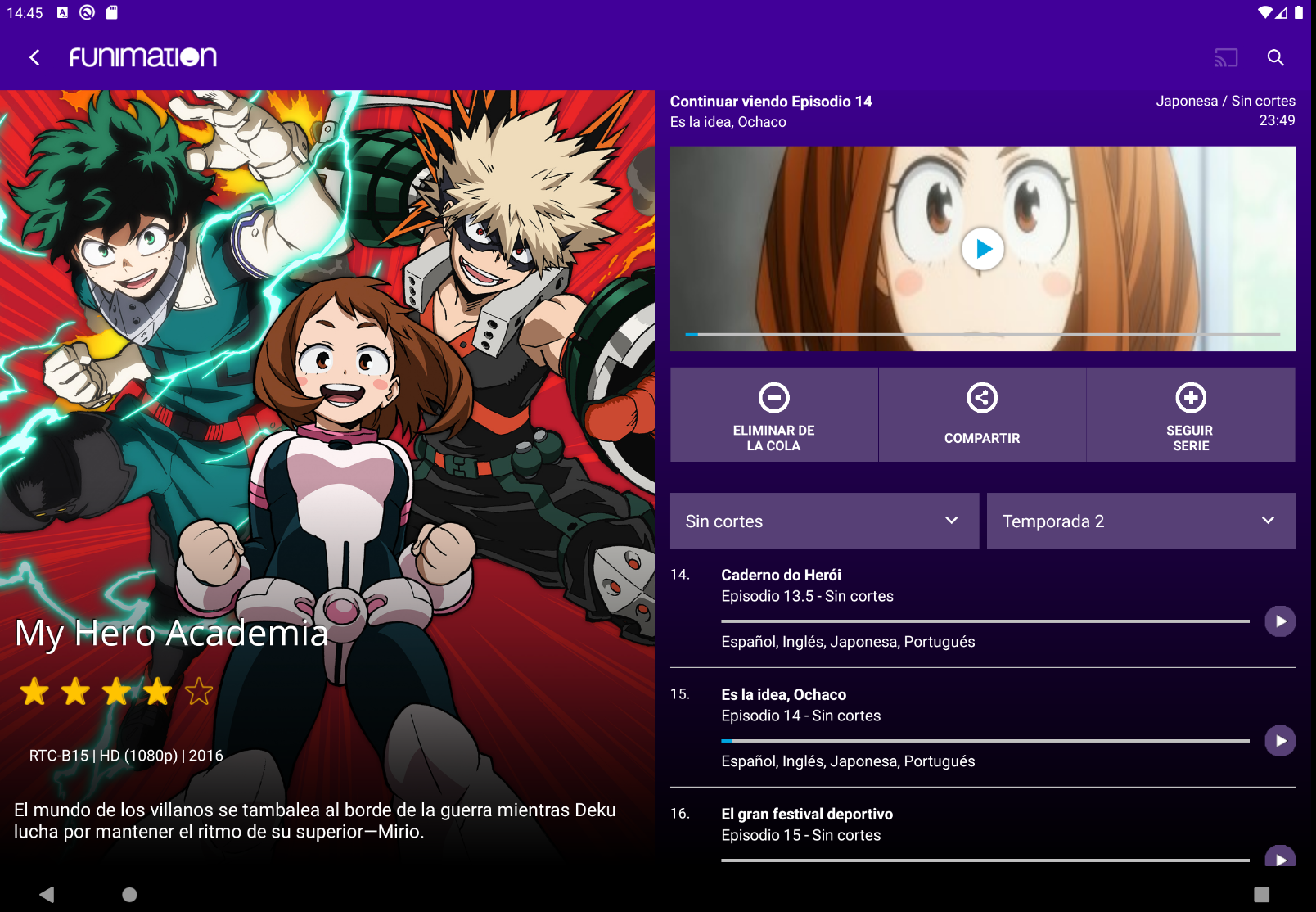Viewport: 1316px width, 912px height.
Task: Select the first rating star
Action: (x=34, y=691)
